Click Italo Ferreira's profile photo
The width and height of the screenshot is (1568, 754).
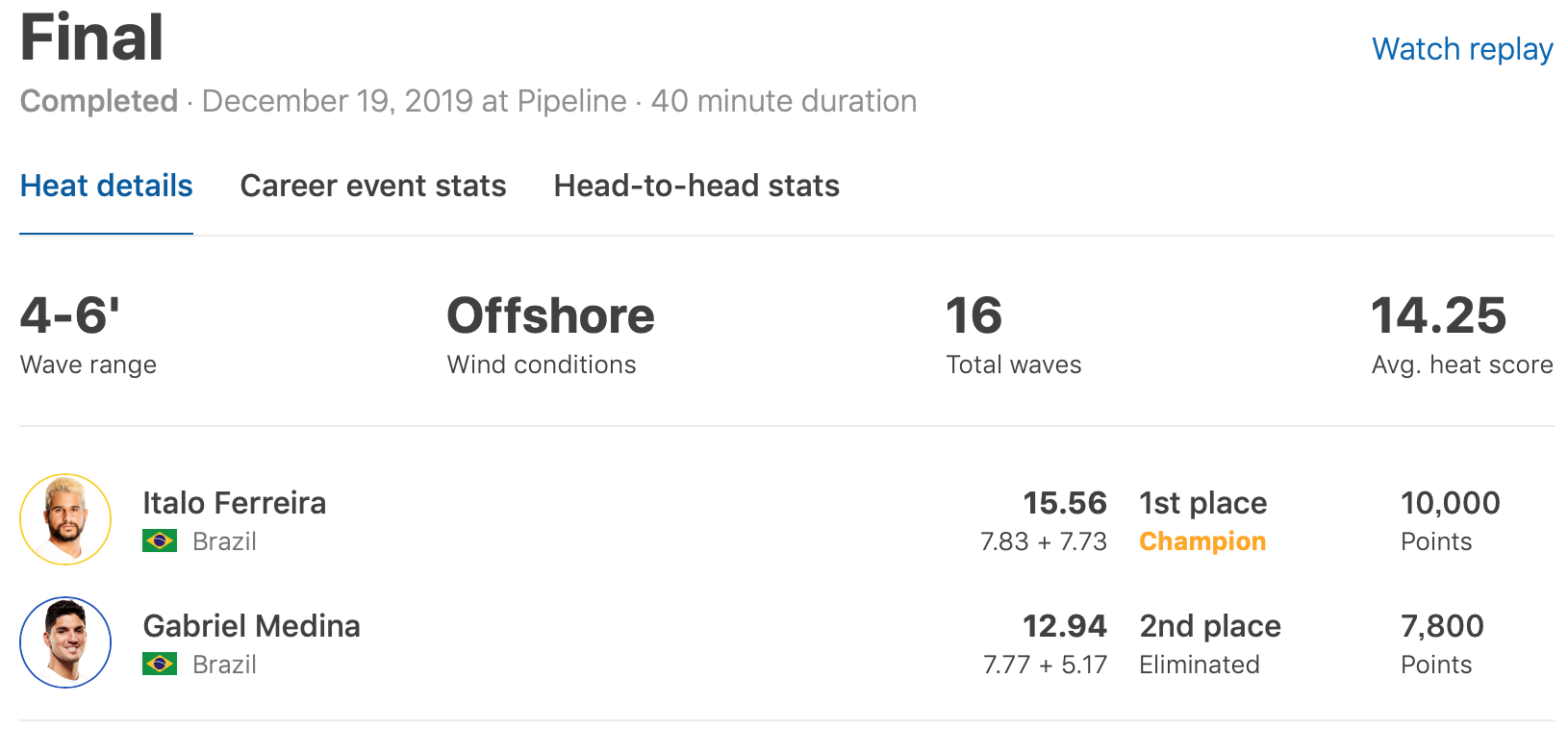[65, 519]
